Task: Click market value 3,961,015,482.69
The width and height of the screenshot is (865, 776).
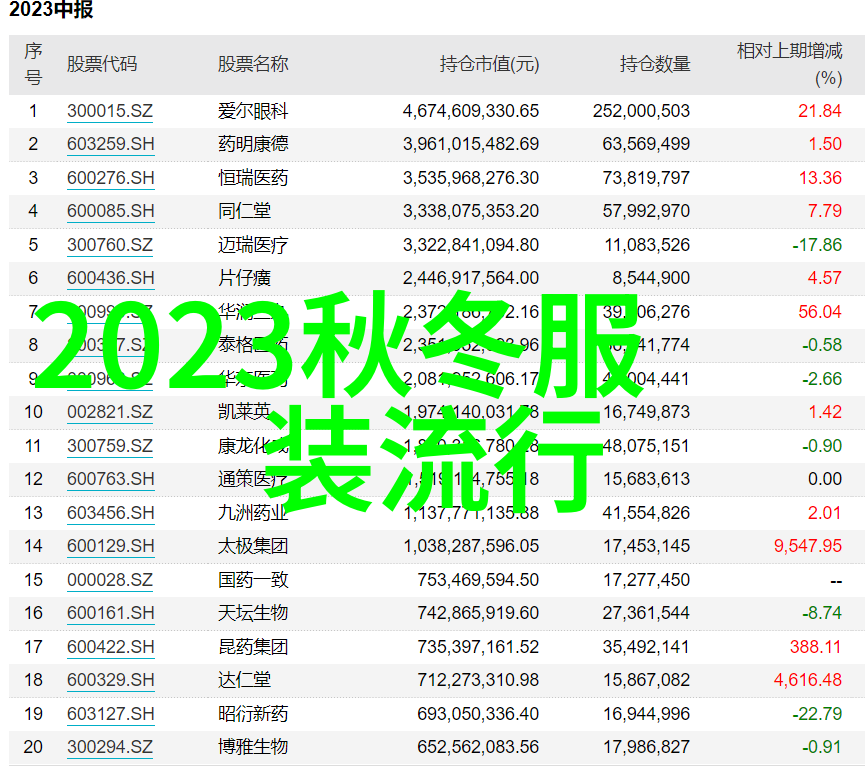Action: (x=471, y=144)
